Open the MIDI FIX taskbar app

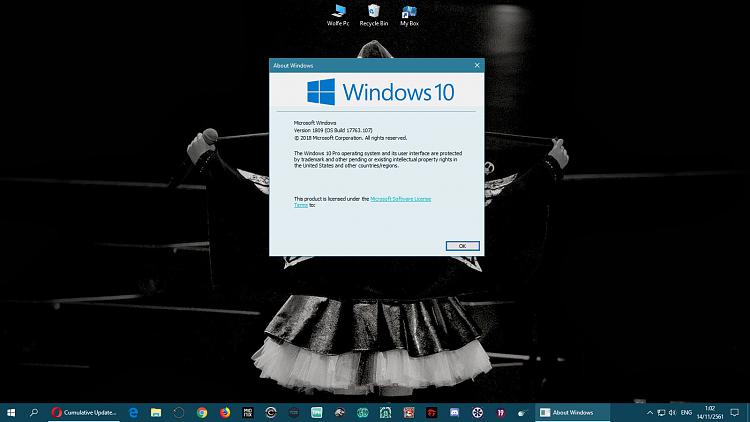[x=248, y=412]
